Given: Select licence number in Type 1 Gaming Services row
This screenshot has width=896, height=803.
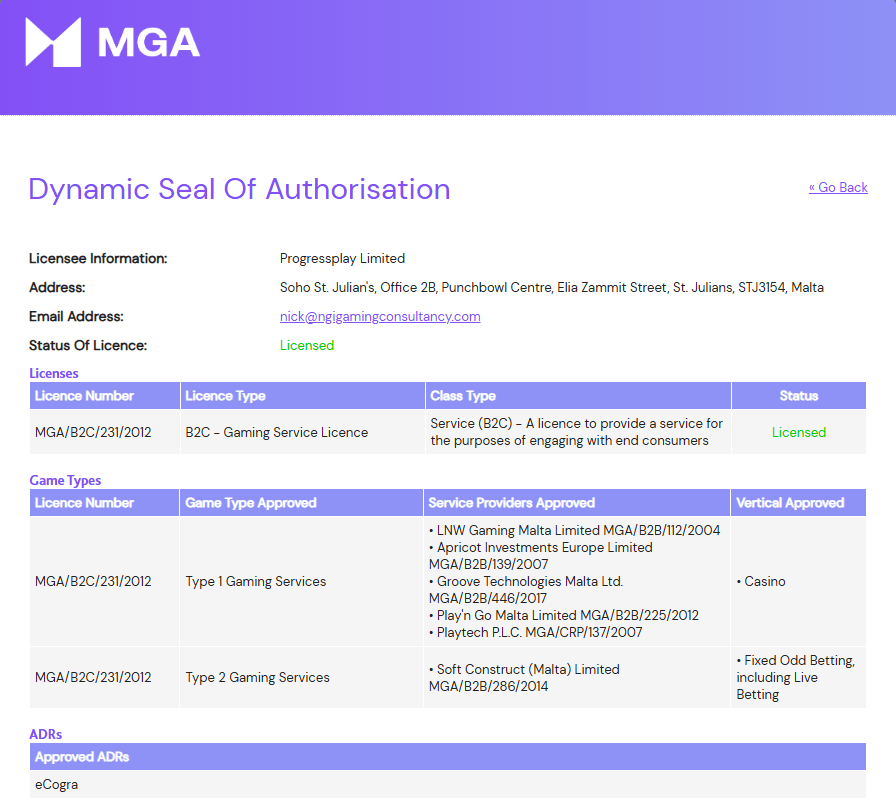Looking at the screenshot, I should point(93,581).
